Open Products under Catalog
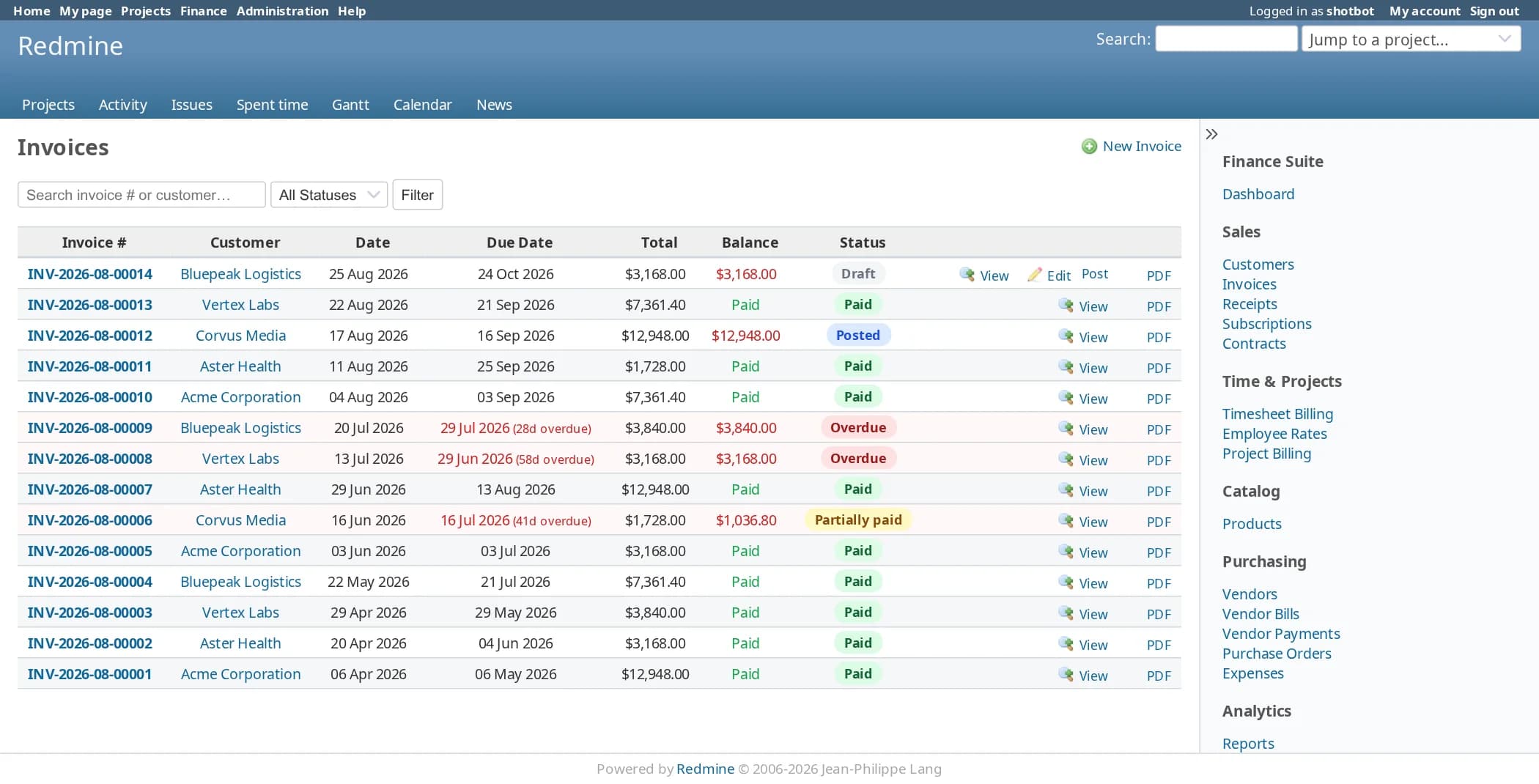This screenshot has height=784, width=1539. coord(1252,524)
